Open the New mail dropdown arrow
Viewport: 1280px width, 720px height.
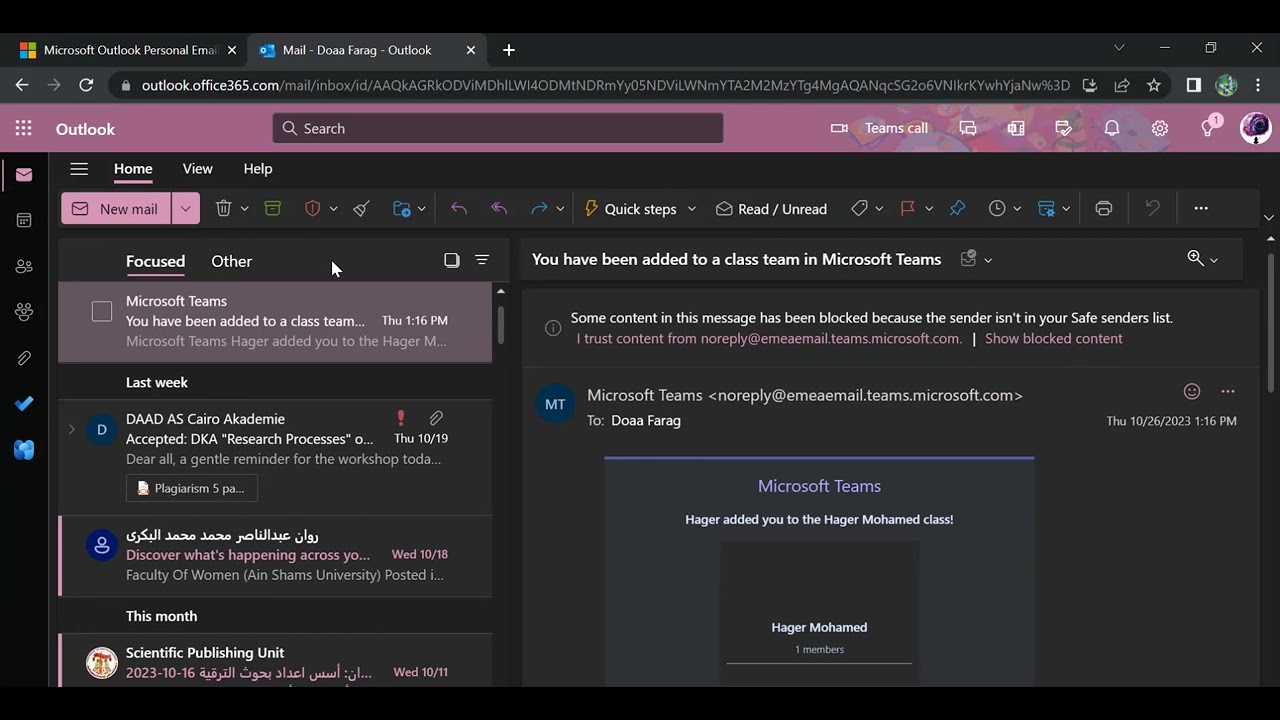pos(185,208)
